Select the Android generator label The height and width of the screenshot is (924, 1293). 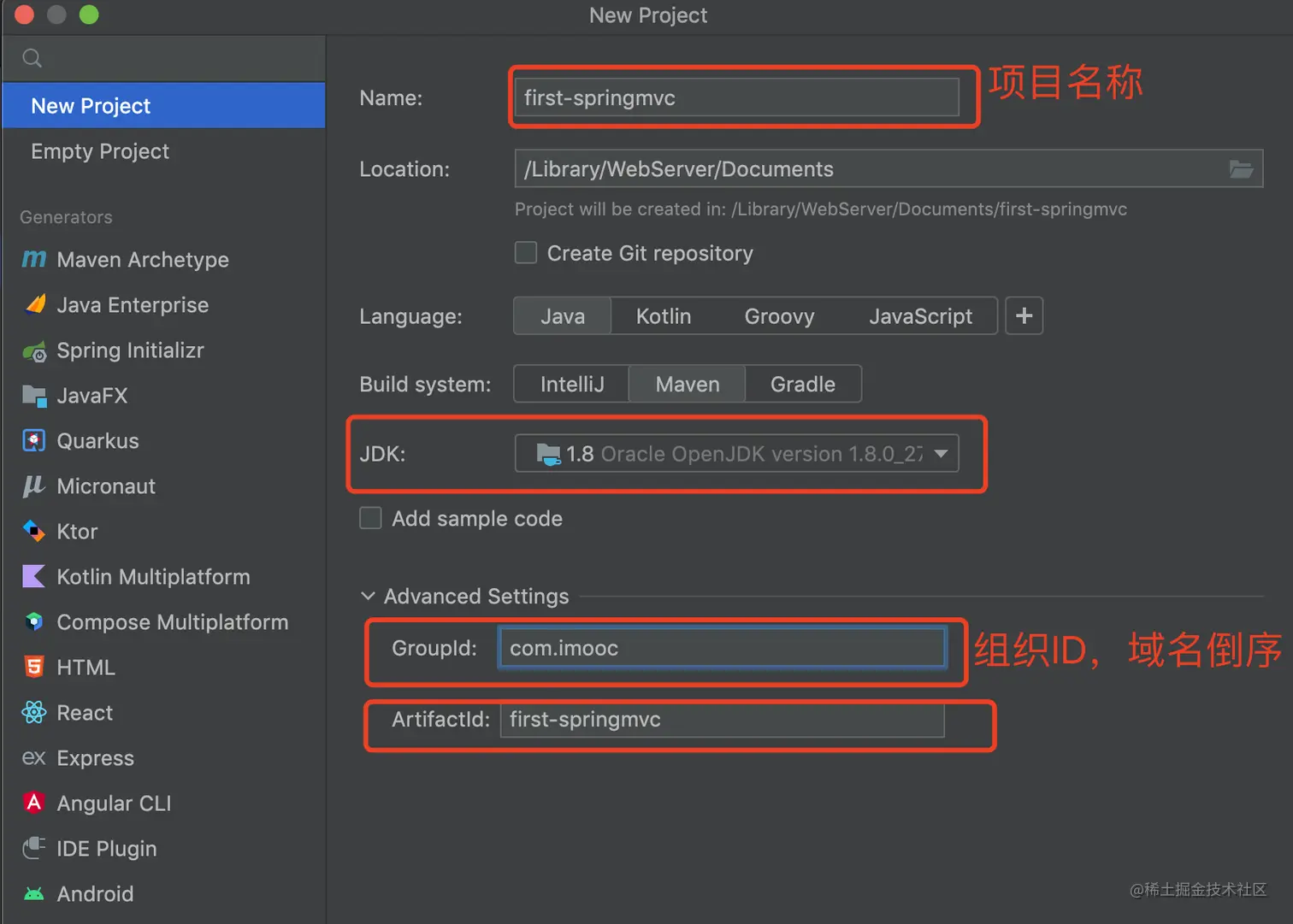[x=95, y=894]
